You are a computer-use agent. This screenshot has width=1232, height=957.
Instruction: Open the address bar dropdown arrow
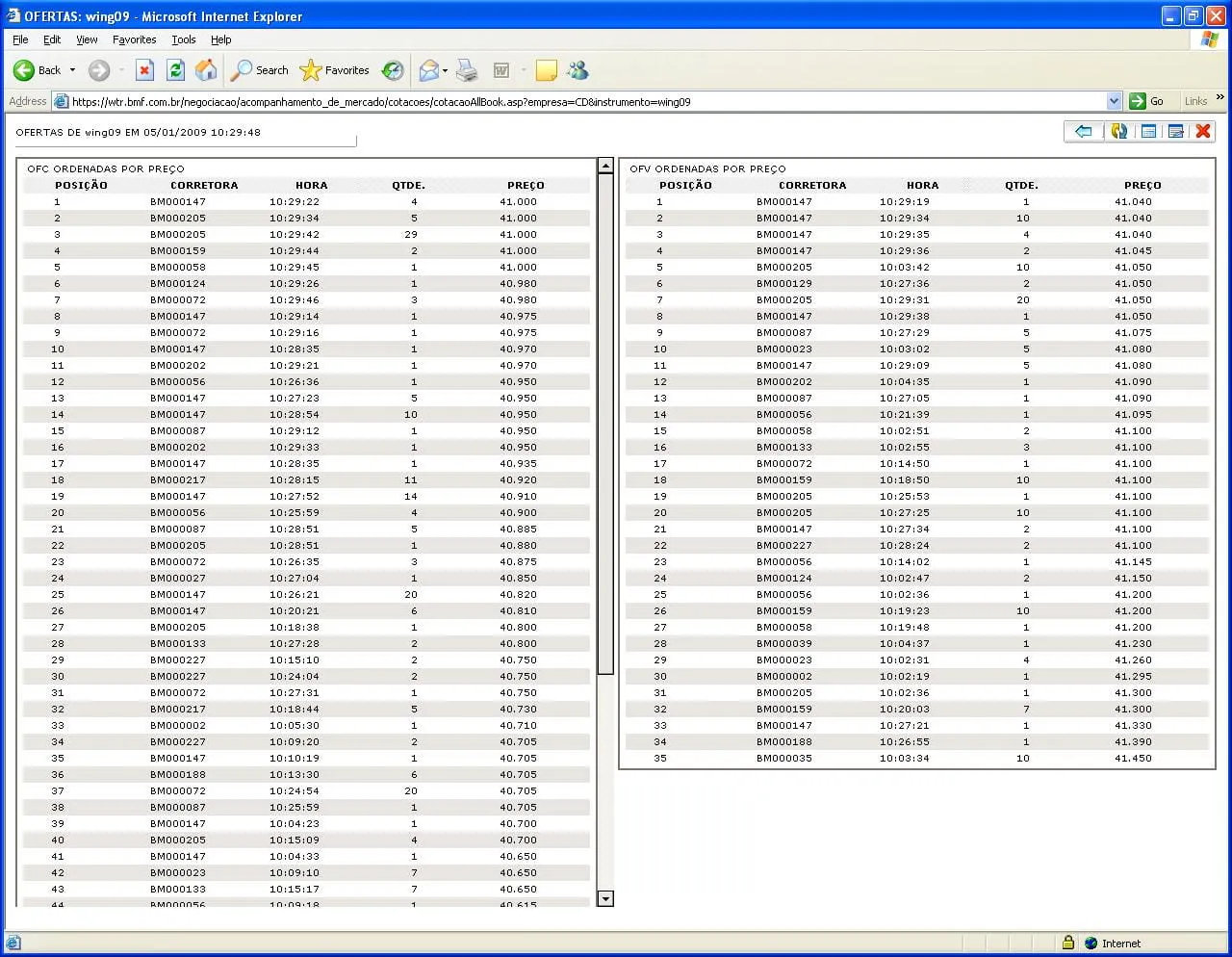pyautogui.click(x=1114, y=101)
